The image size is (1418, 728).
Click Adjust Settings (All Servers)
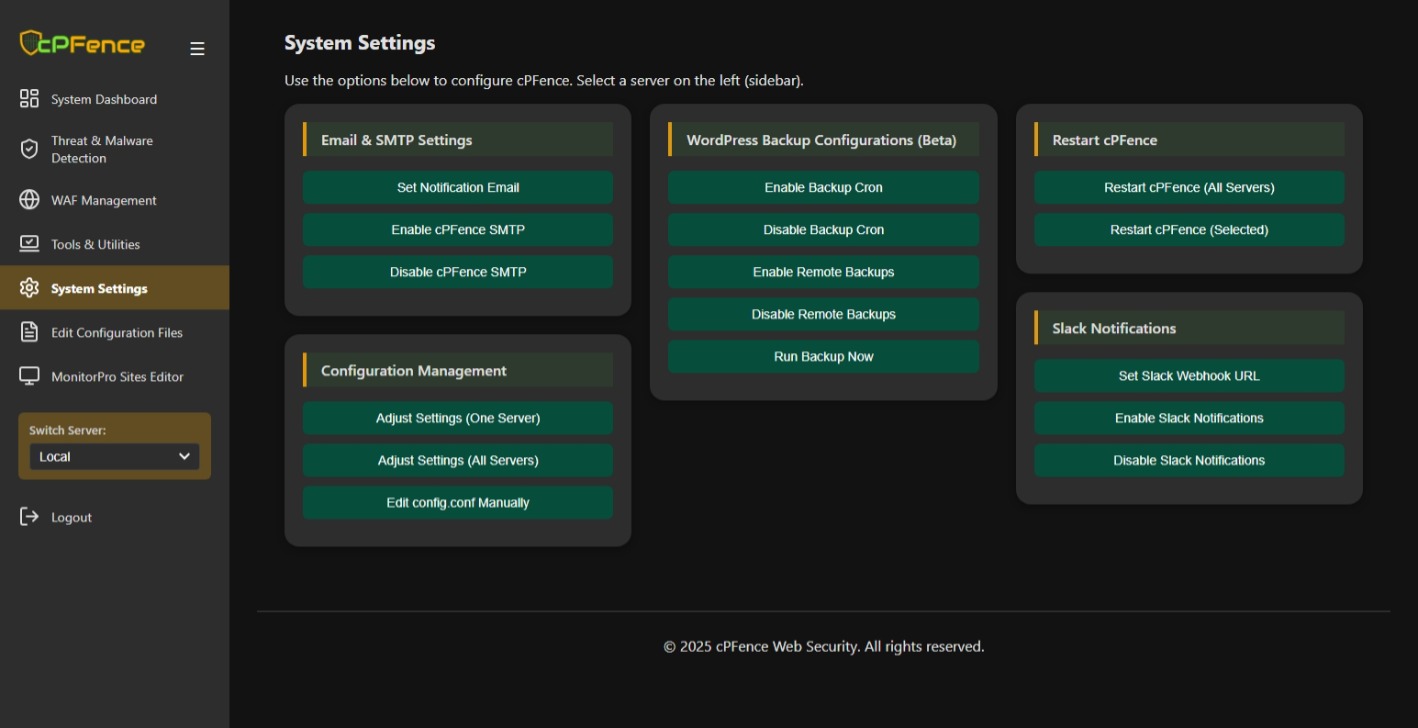pyautogui.click(x=458, y=460)
